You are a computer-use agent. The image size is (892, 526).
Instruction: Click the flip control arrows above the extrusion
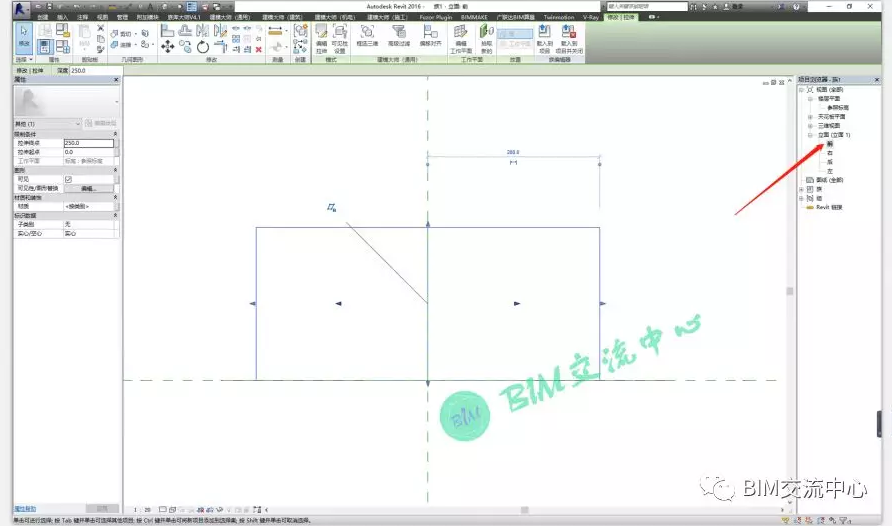(332, 208)
